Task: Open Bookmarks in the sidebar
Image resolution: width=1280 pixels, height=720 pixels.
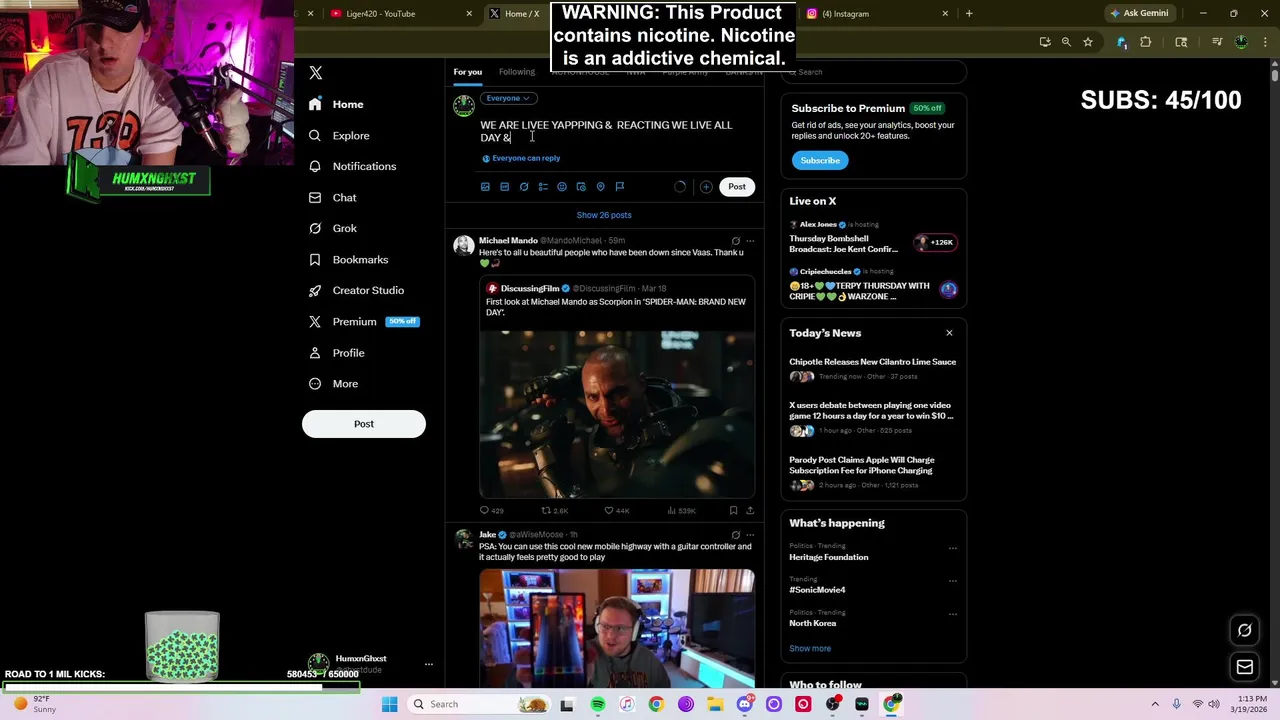Action: click(x=348, y=259)
